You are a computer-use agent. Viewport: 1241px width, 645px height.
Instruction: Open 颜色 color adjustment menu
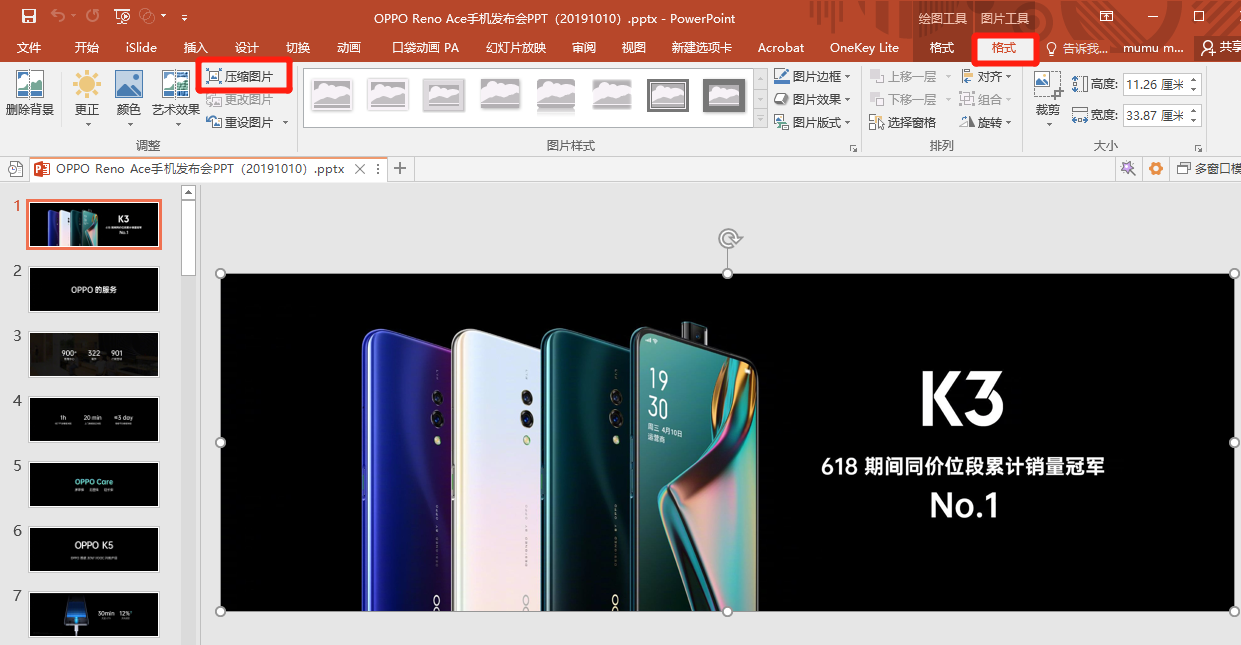click(x=128, y=97)
